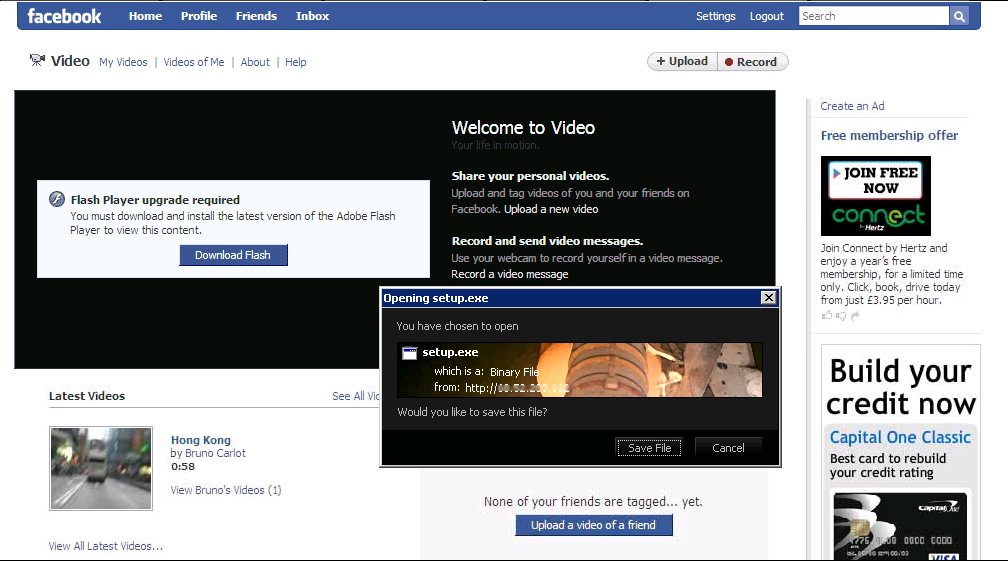
Task: Open the Hong Kong video title link
Action: pyautogui.click(x=201, y=440)
